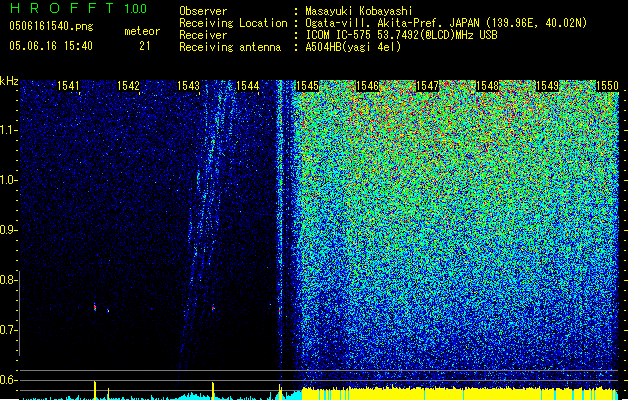Click the 0.7 kHz axis label
The width and height of the screenshot is (629, 400).
(9, 330)
